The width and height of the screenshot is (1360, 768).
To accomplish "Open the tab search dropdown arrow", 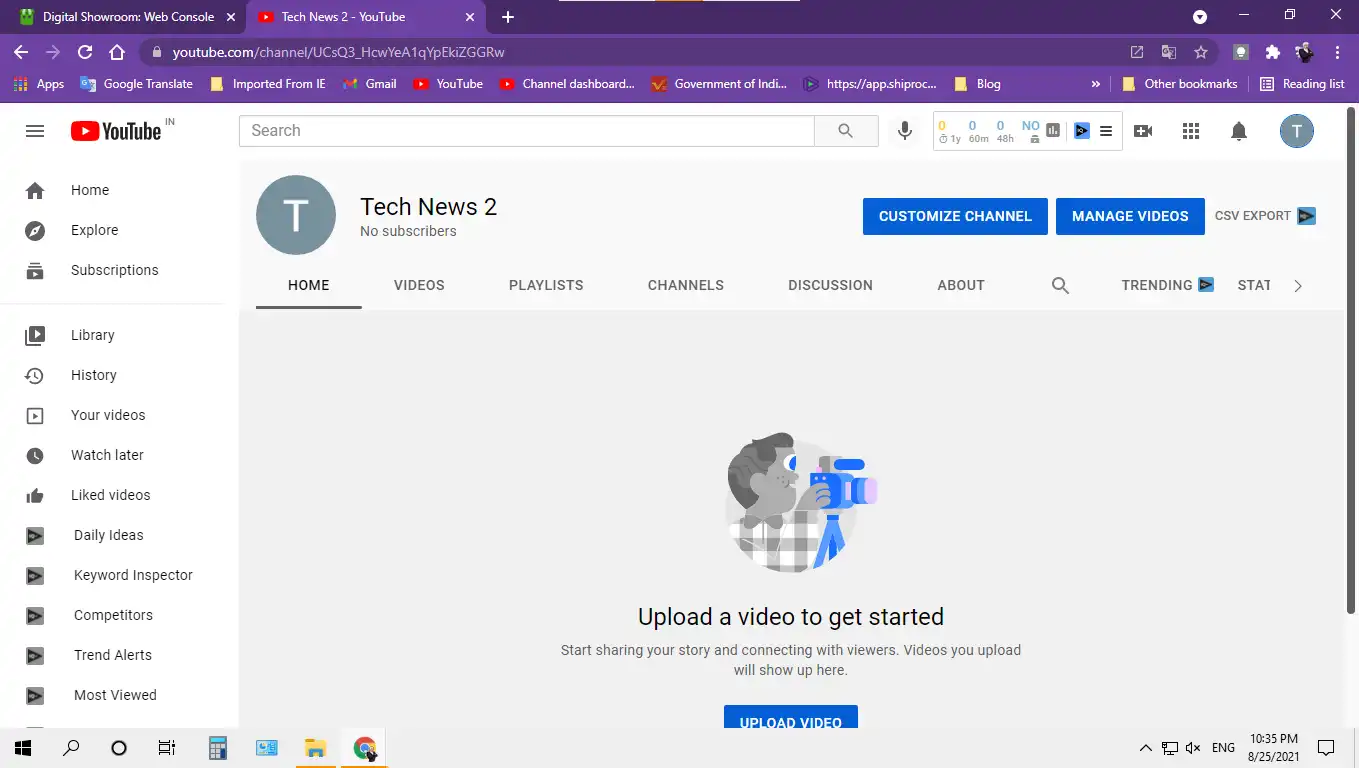I will (x=1200, y=17).
